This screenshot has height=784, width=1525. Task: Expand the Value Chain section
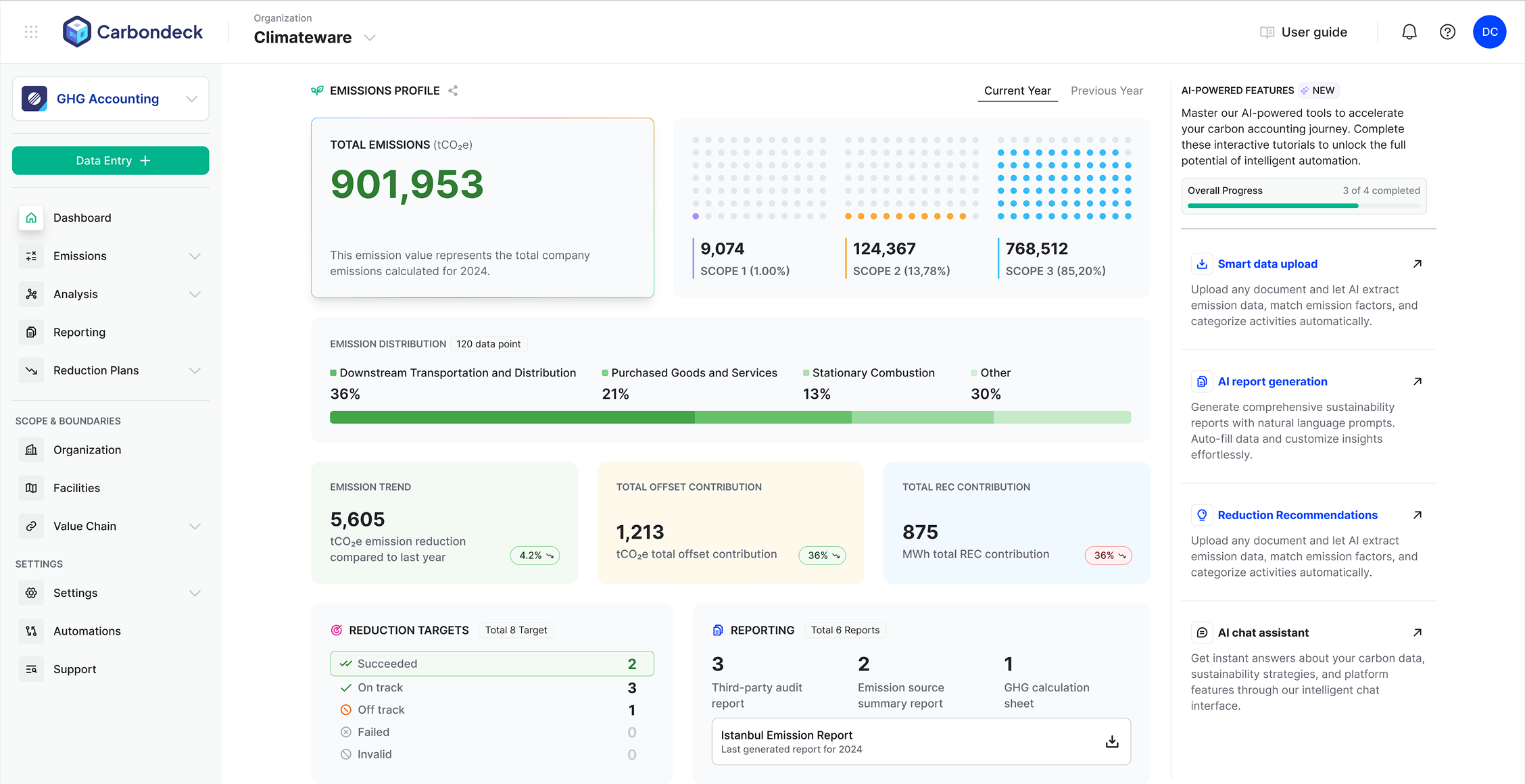(195, 526)
